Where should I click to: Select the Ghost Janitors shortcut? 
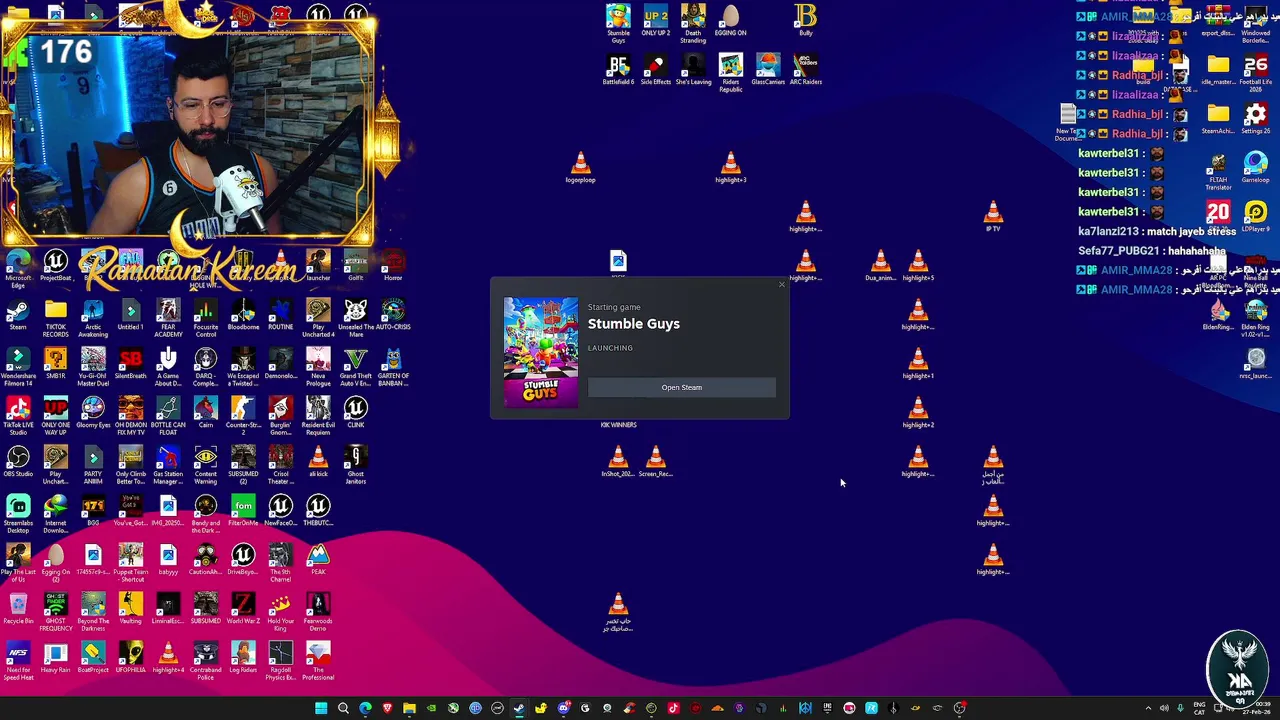[x=355, y=465]
